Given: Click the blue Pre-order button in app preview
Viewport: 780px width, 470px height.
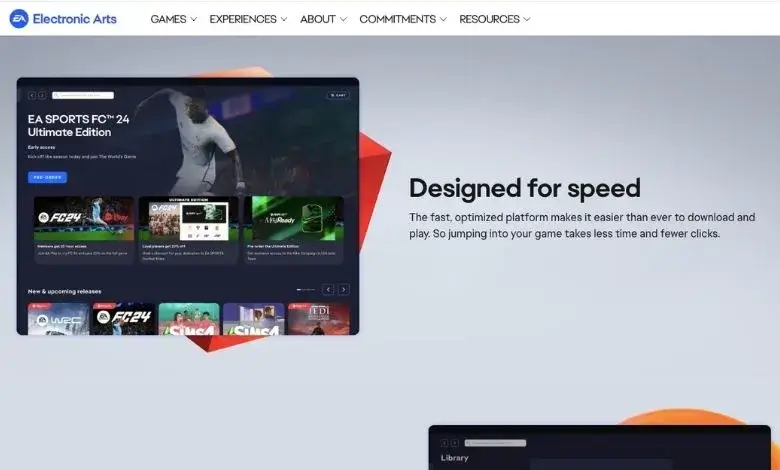Looking at the screenshot, I should [x=47, y=177].
